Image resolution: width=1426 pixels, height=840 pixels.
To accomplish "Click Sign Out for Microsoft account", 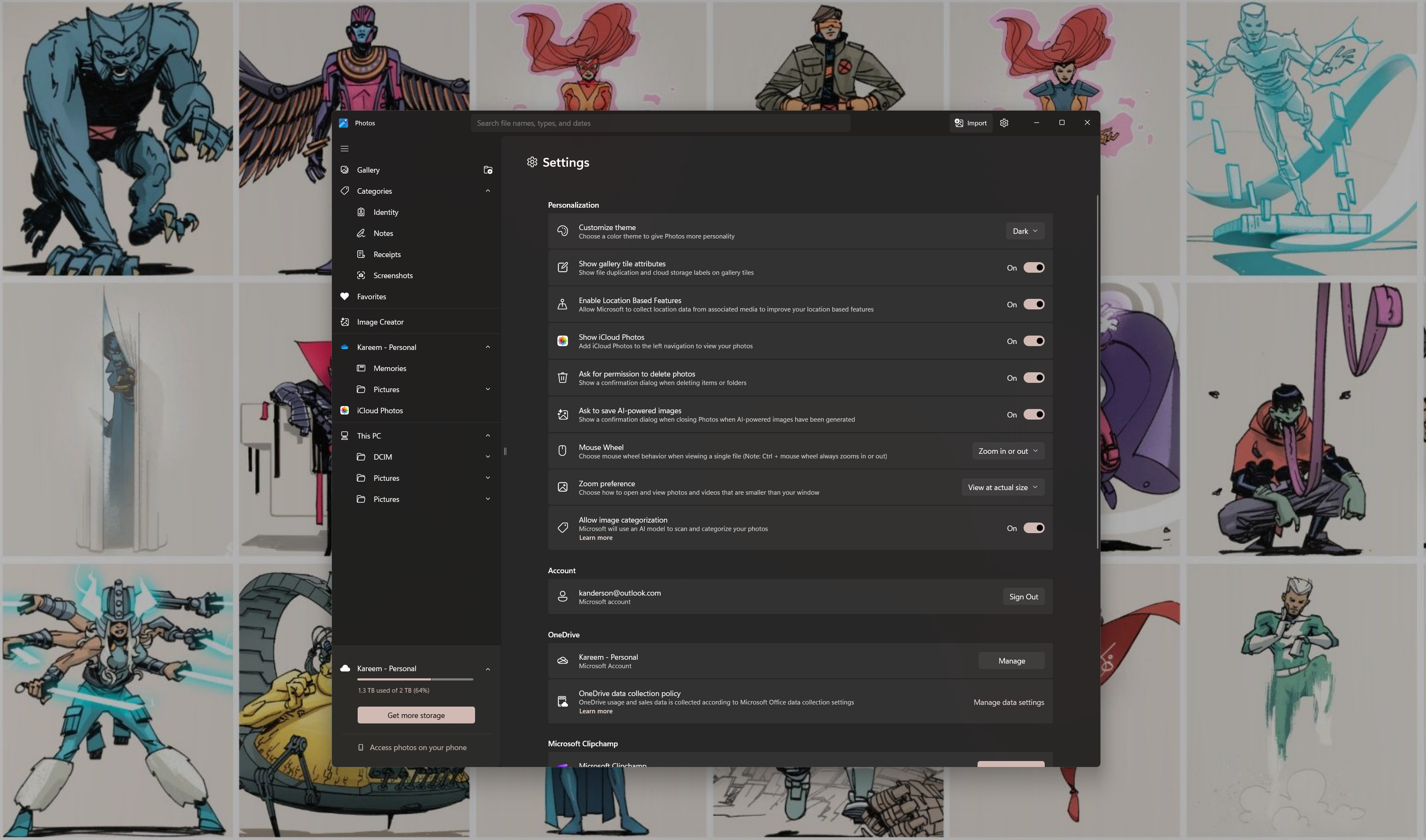I will click(1024, 596).
